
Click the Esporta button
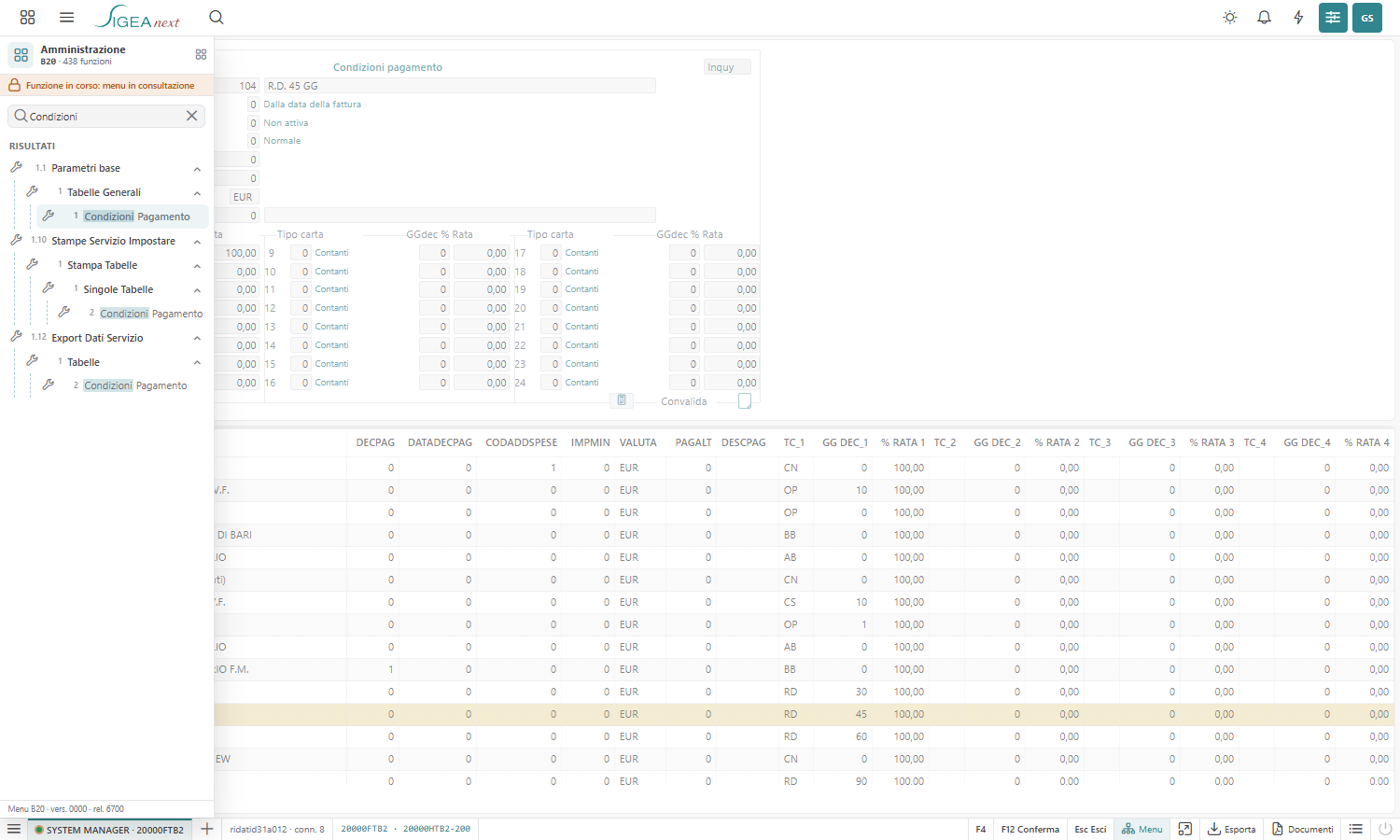point(1232,829)
